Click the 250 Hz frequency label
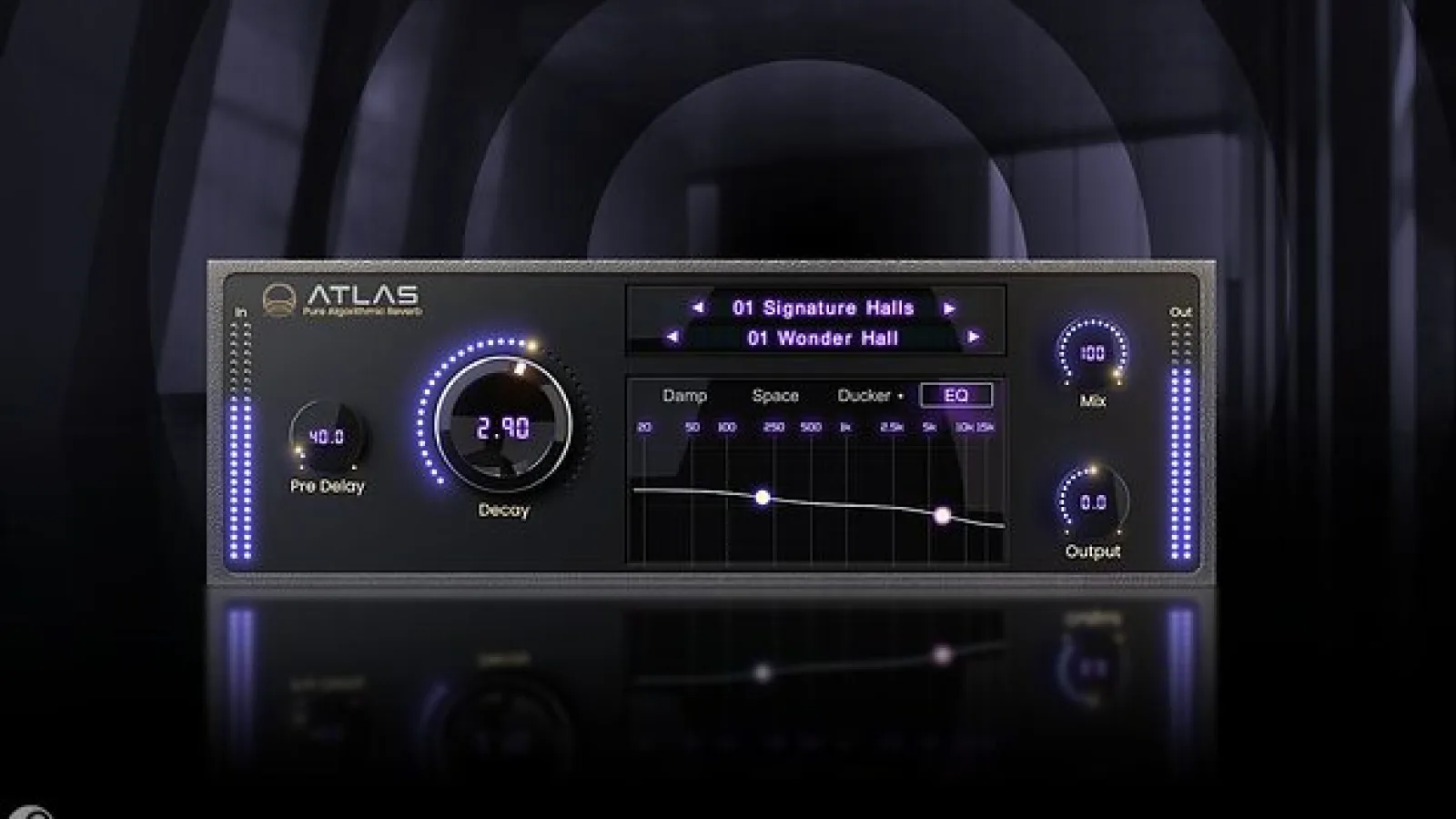Viewport: 1456px width, 819px height. click(773, 427)
